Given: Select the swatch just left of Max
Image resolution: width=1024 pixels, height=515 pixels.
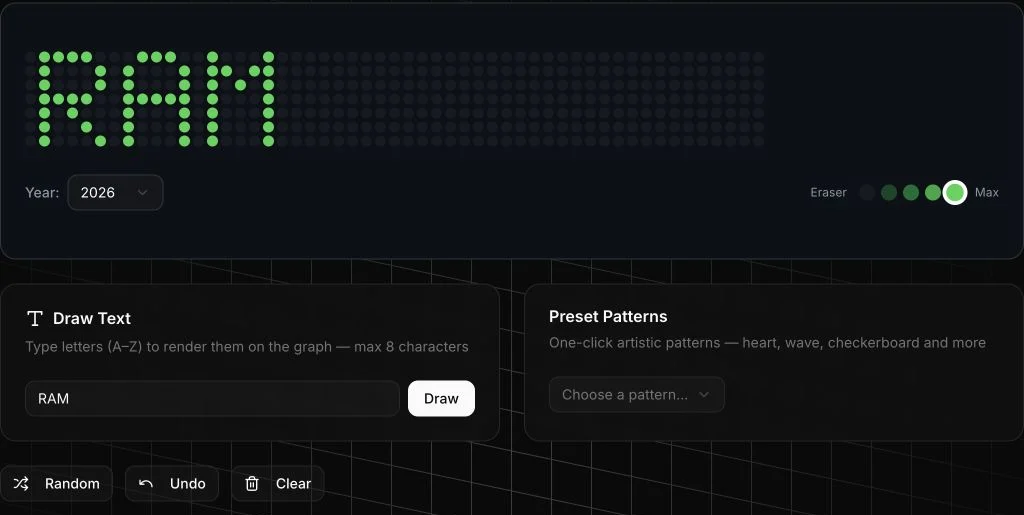Looking at the screenshot, I should 933,193.
